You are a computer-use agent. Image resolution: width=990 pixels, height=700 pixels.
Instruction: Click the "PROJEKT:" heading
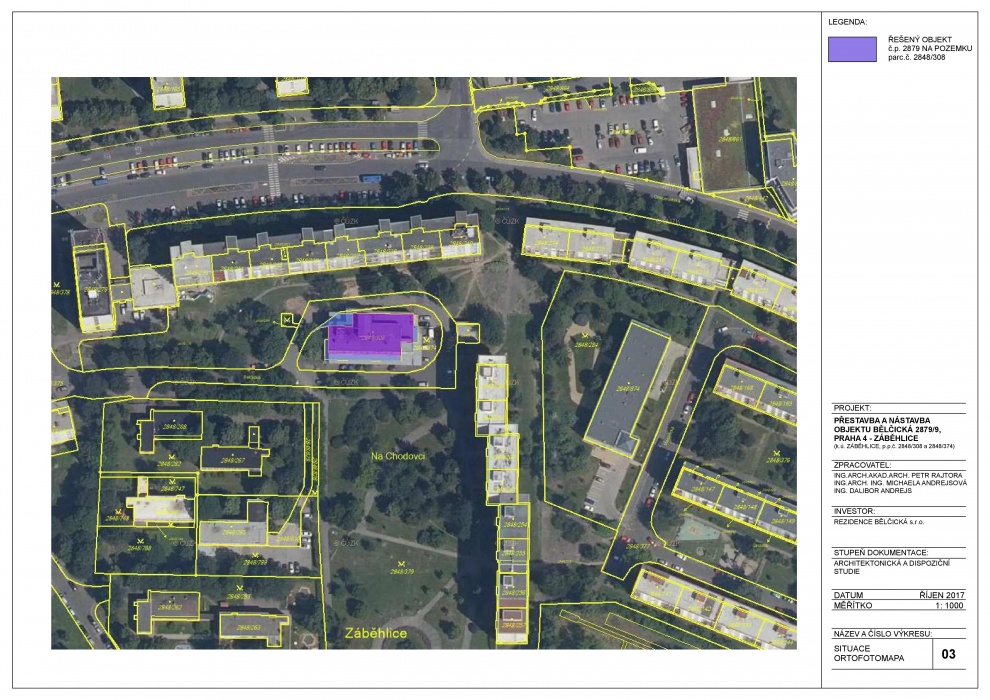(852, 408)
